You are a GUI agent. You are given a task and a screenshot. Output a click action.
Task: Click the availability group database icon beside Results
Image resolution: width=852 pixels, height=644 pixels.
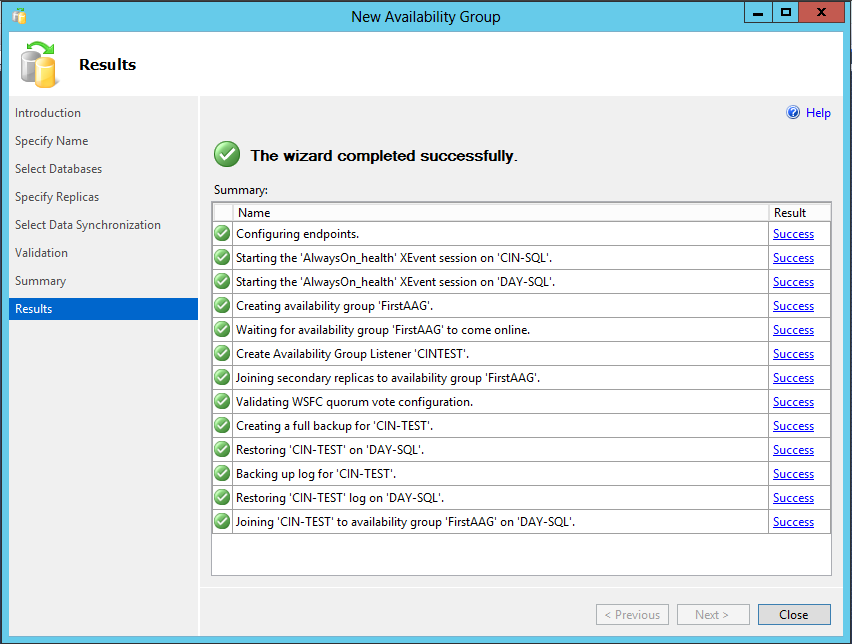(x=38, y=64)
